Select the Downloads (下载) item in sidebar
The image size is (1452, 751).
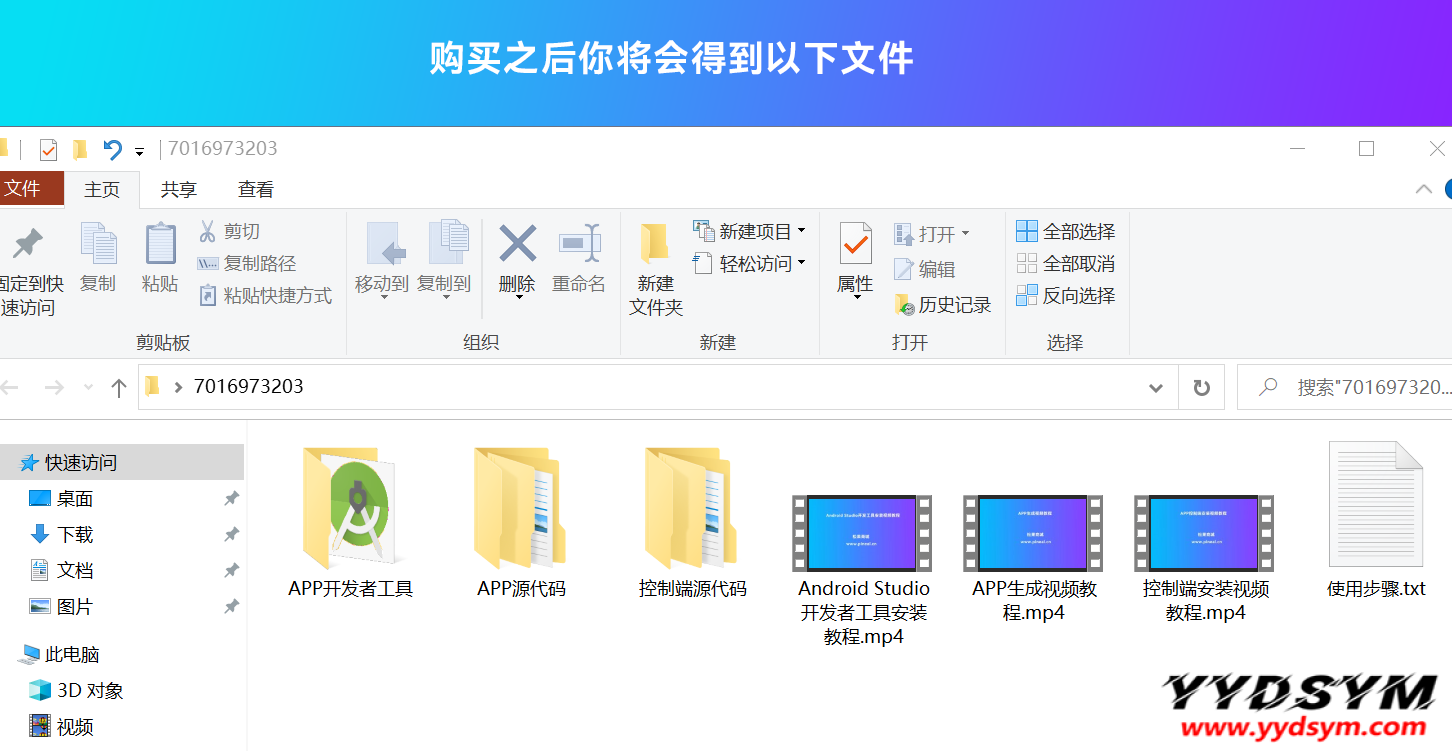pyautogui.click(x=75, y=535)
